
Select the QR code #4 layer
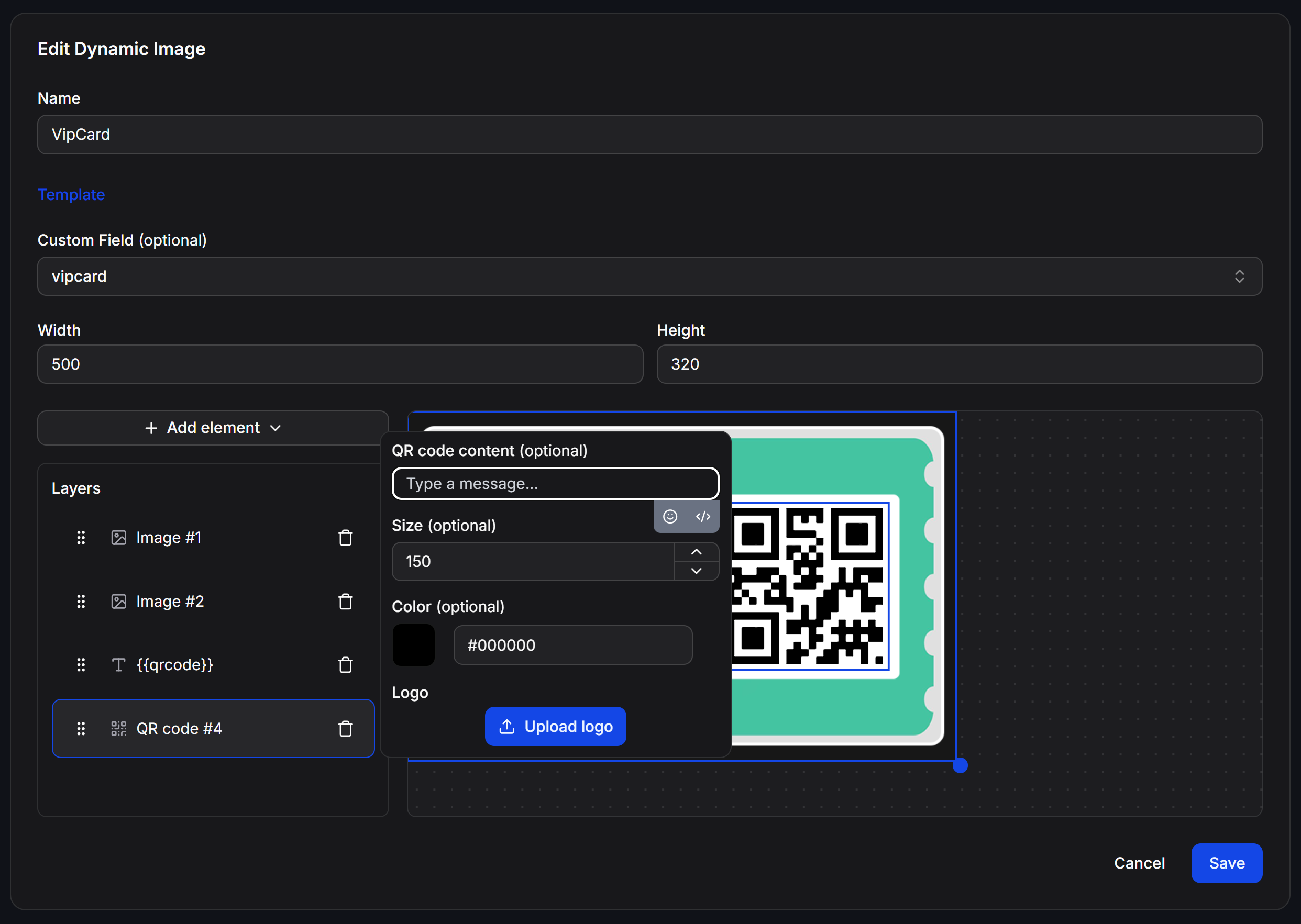tap(213, 728)
